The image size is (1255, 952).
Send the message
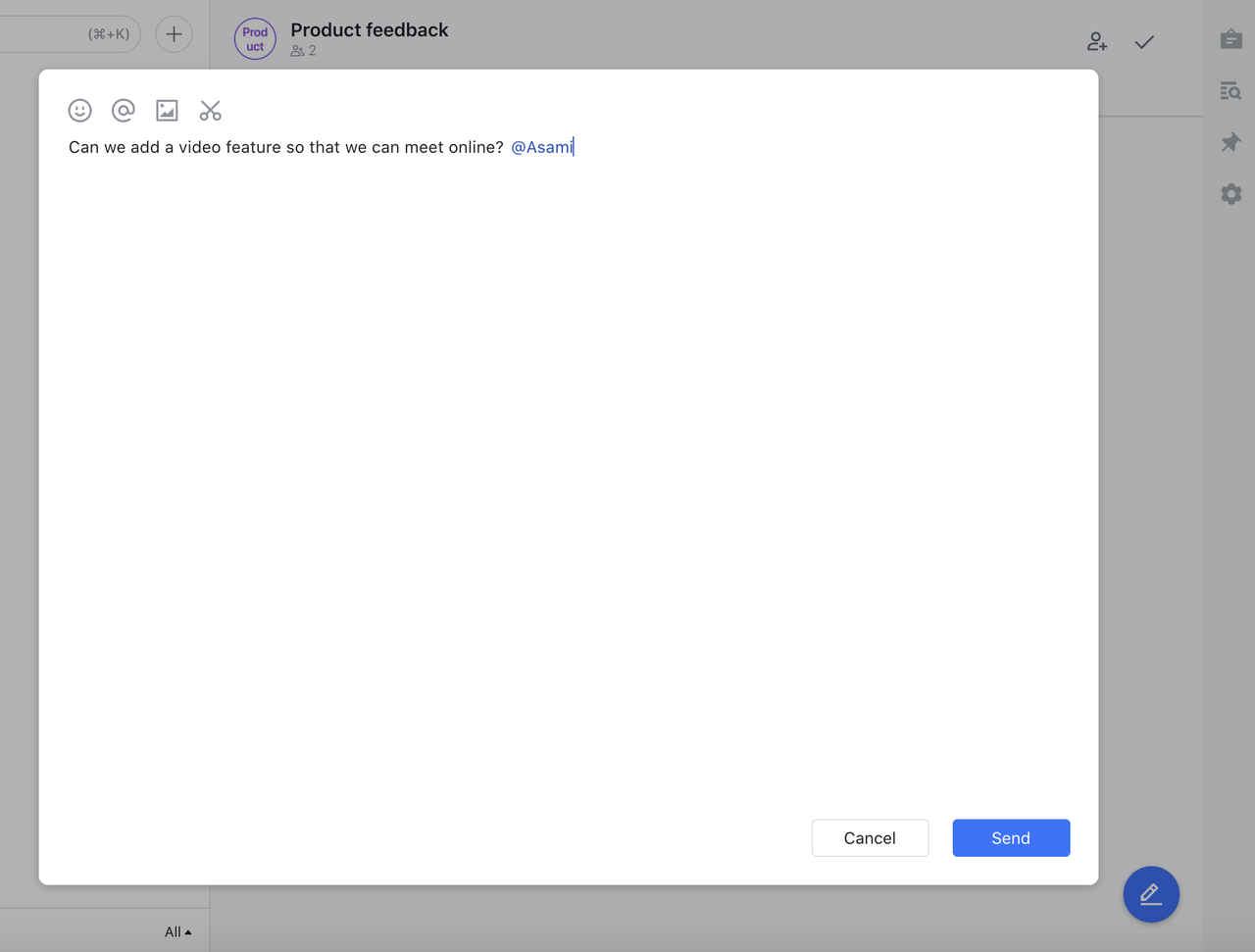pyautogui.click(x=1011, y=838)
